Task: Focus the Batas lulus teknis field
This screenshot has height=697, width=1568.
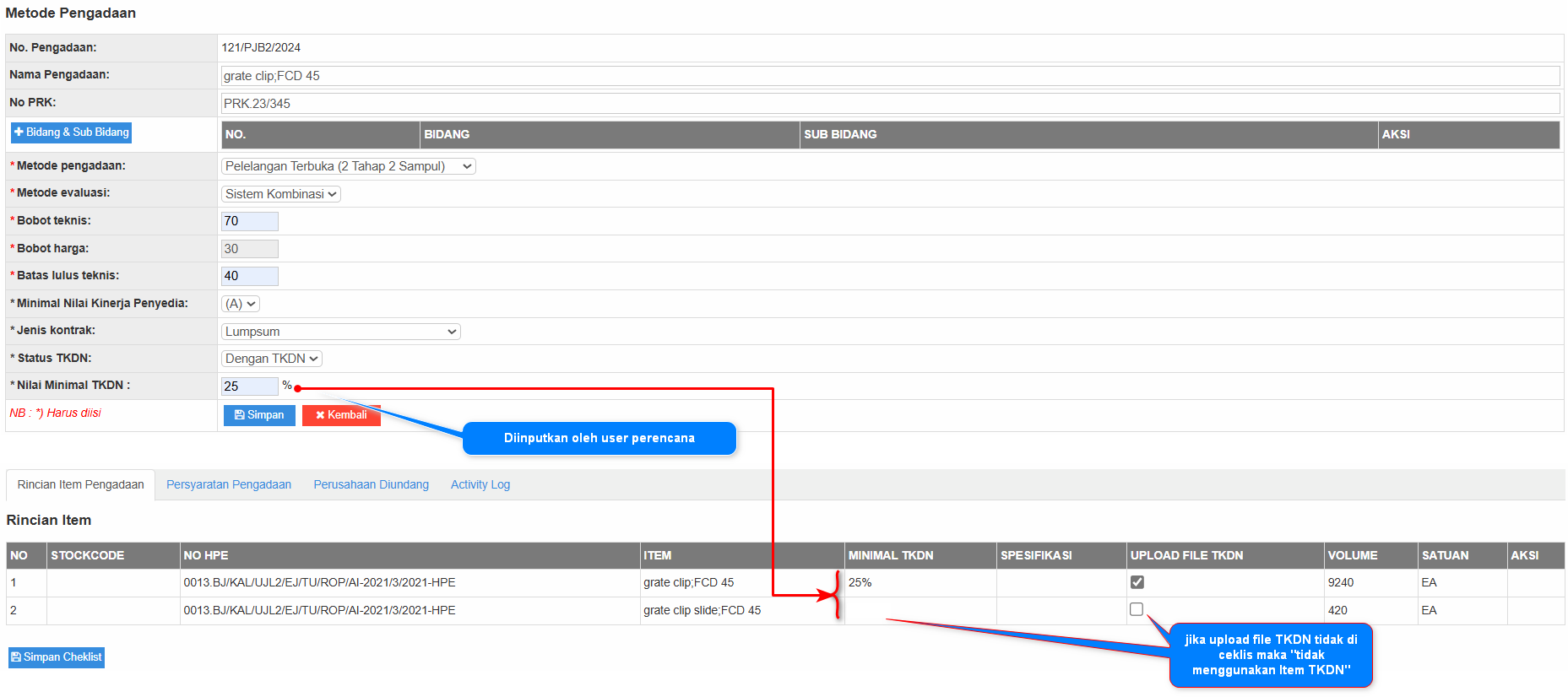Action: point(249,276)
